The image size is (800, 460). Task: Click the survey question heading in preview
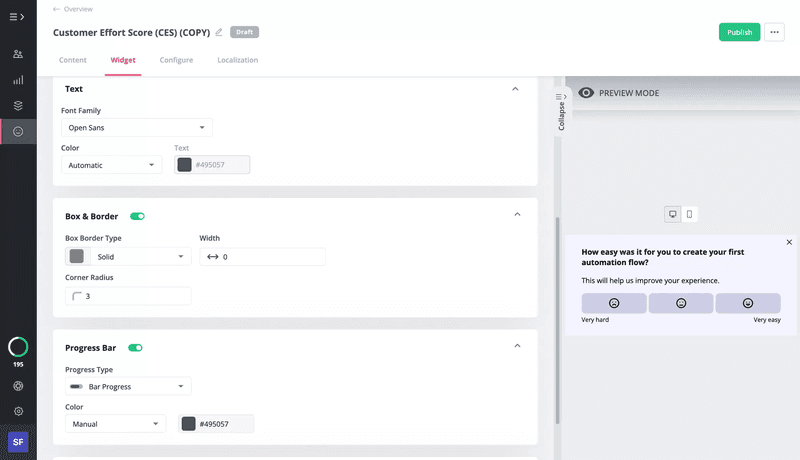pyautogui.click(x=662, y=257)
